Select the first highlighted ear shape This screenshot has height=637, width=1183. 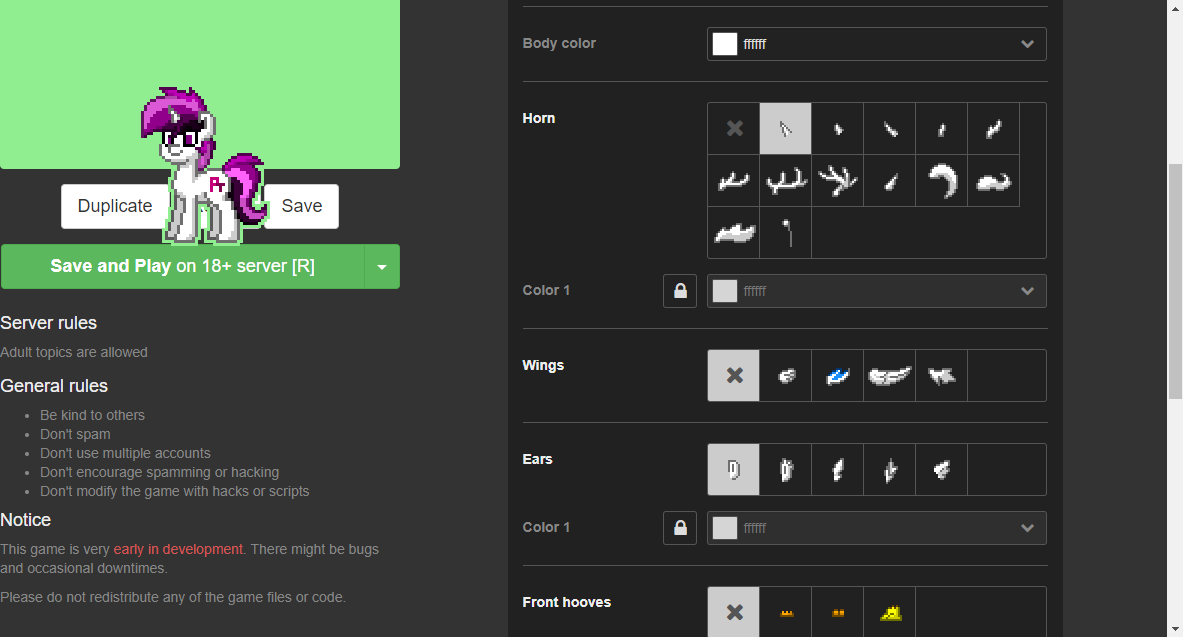[734, 469]
